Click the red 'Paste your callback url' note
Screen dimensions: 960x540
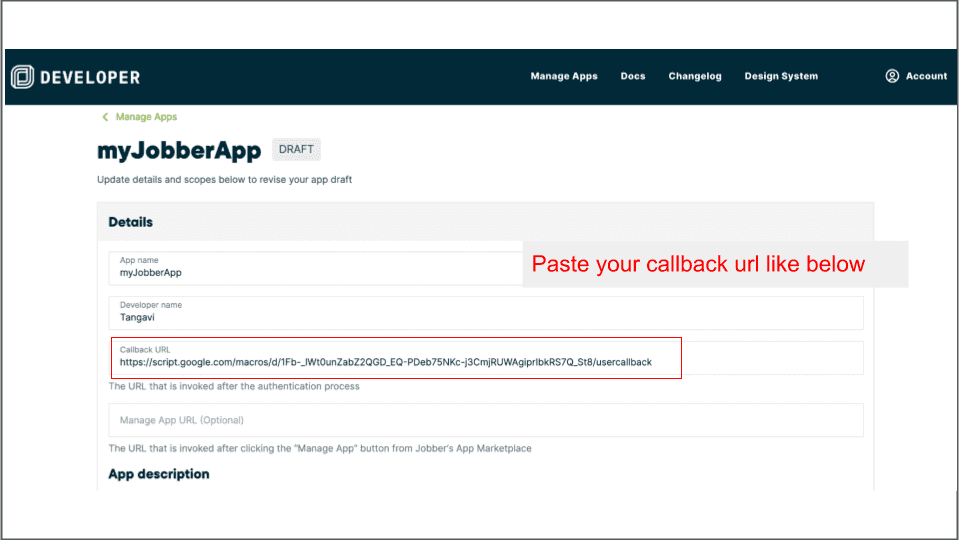coord(697,265)
